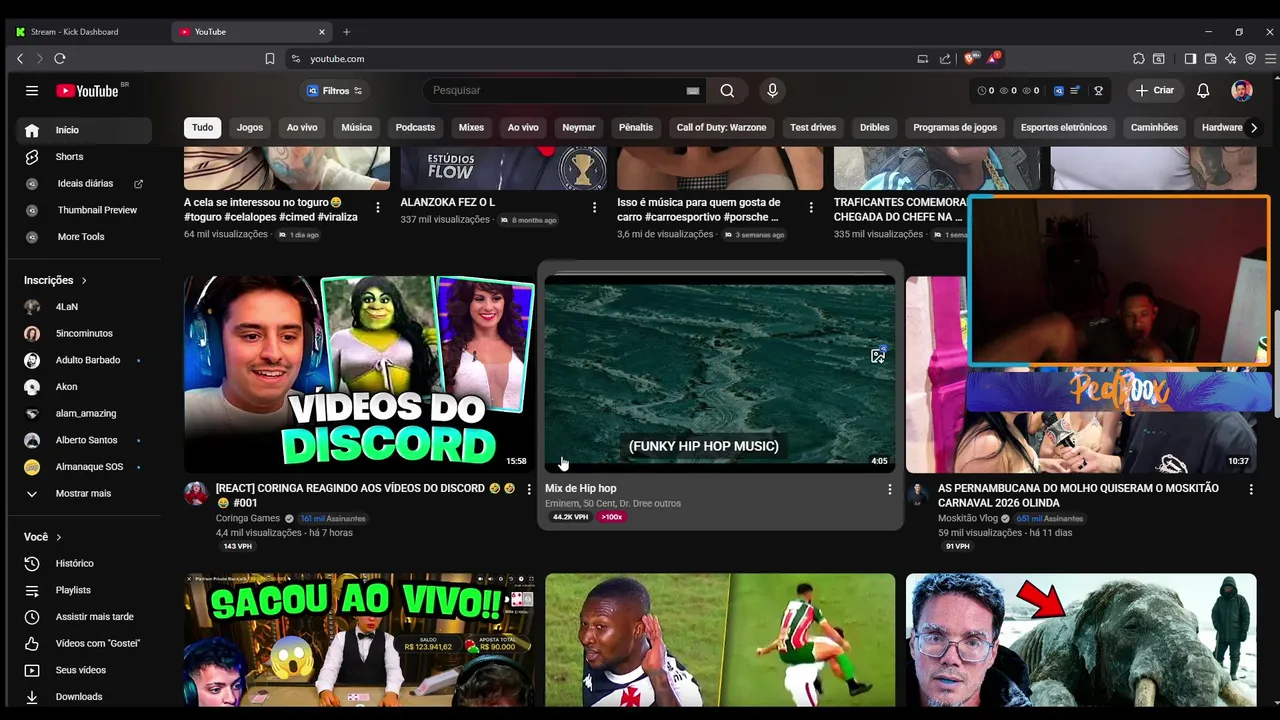
Task: Click the Criar button
Action: point(1155,91)
